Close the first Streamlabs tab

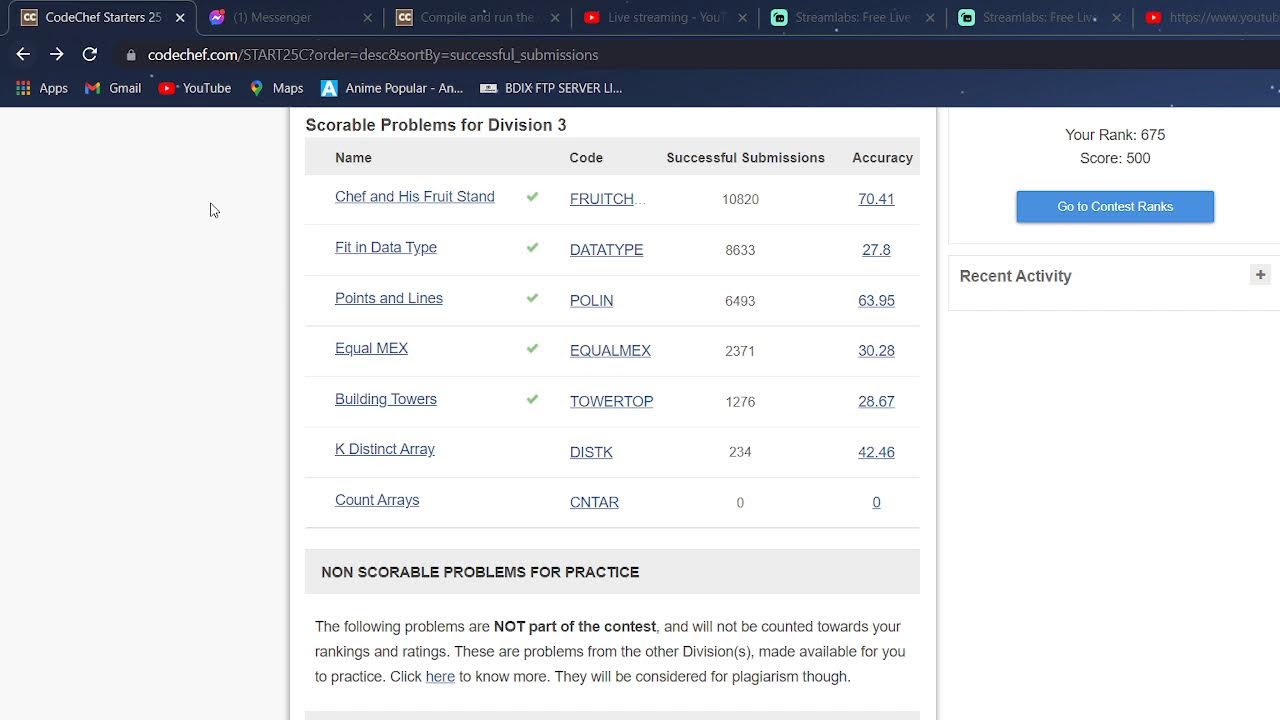tap(929, 18)
